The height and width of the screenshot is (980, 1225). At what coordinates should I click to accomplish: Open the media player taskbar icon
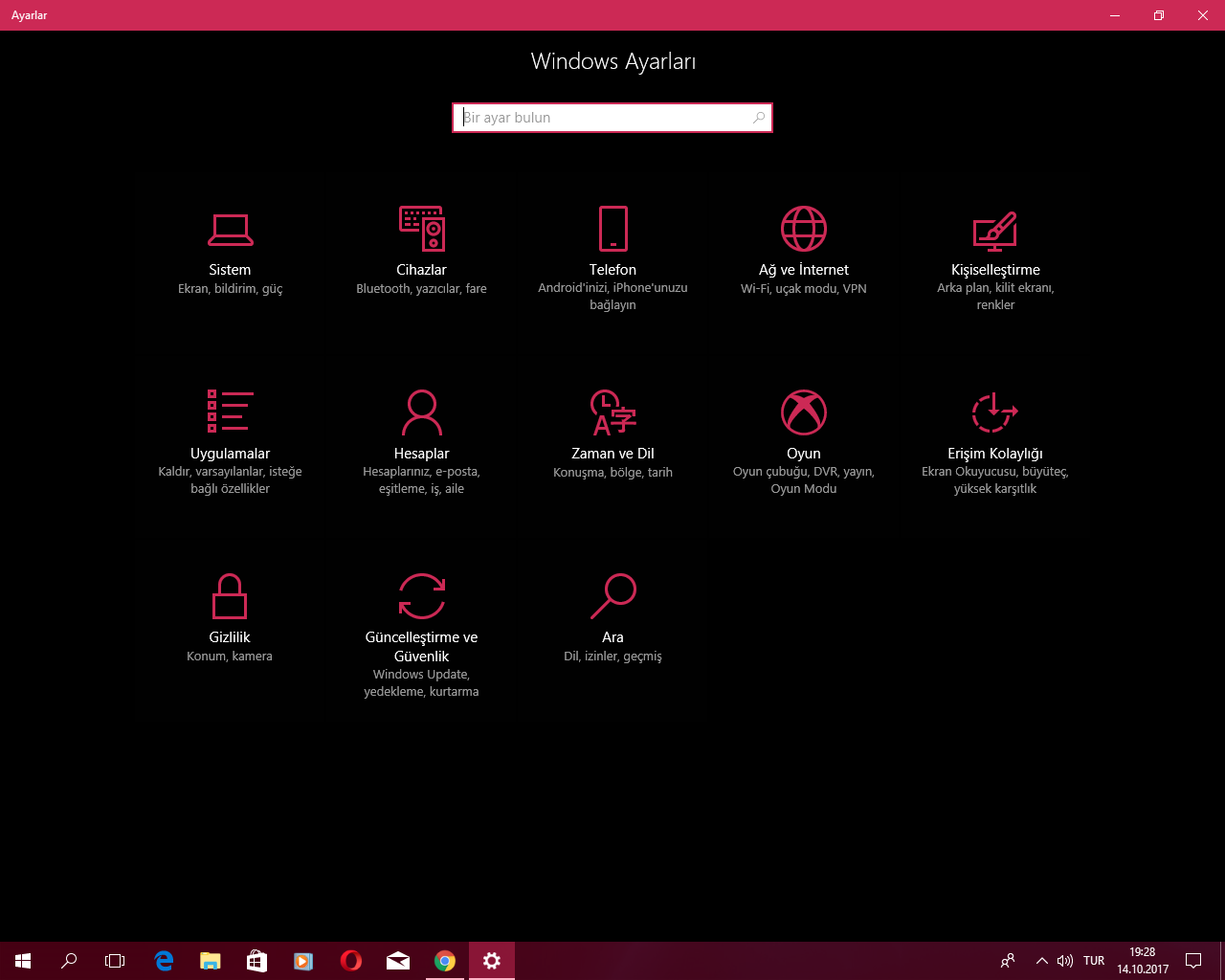coord(303,961)
